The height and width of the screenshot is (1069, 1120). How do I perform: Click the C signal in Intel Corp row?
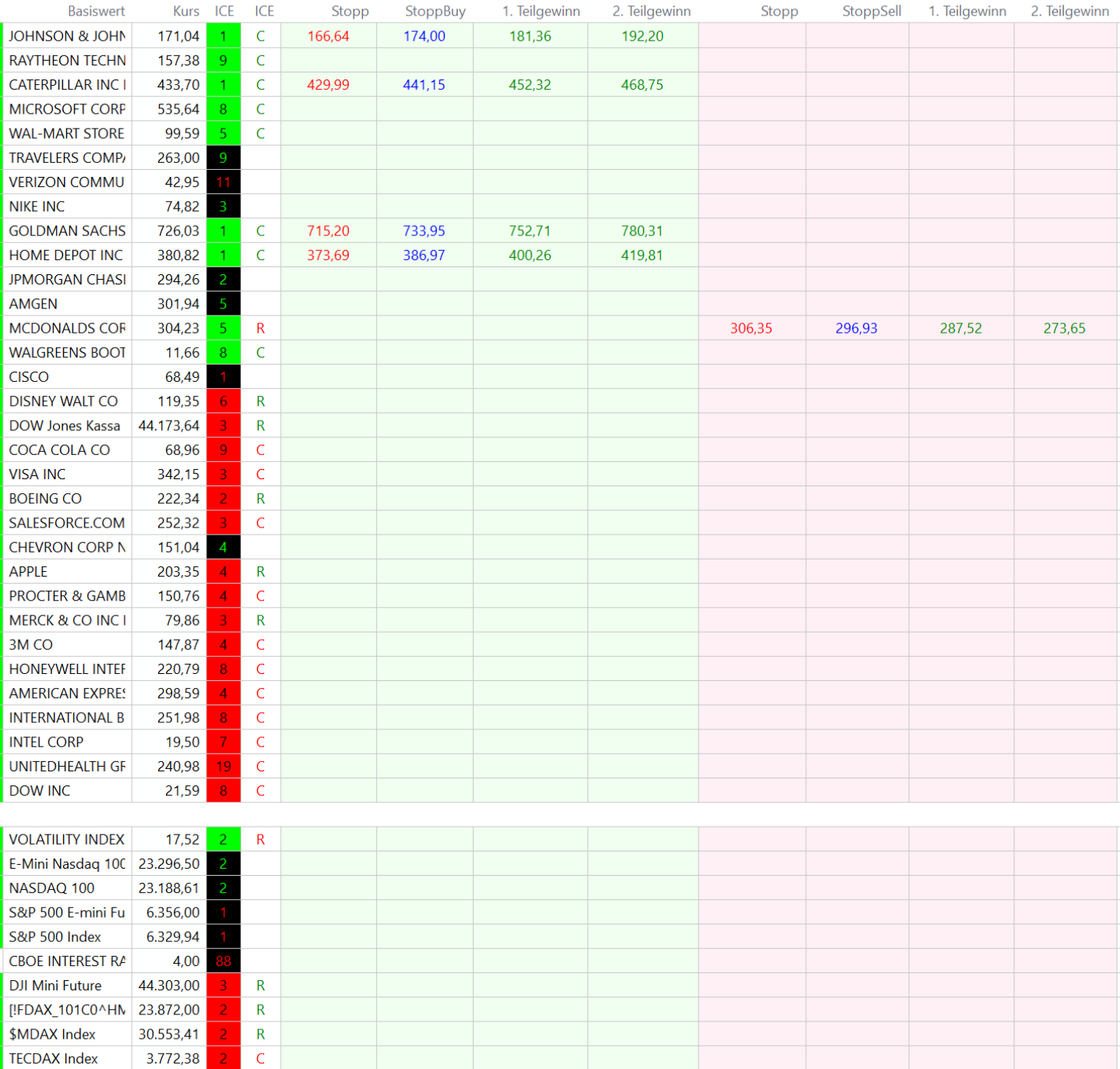pyautogui.click(x=260, y=742)
